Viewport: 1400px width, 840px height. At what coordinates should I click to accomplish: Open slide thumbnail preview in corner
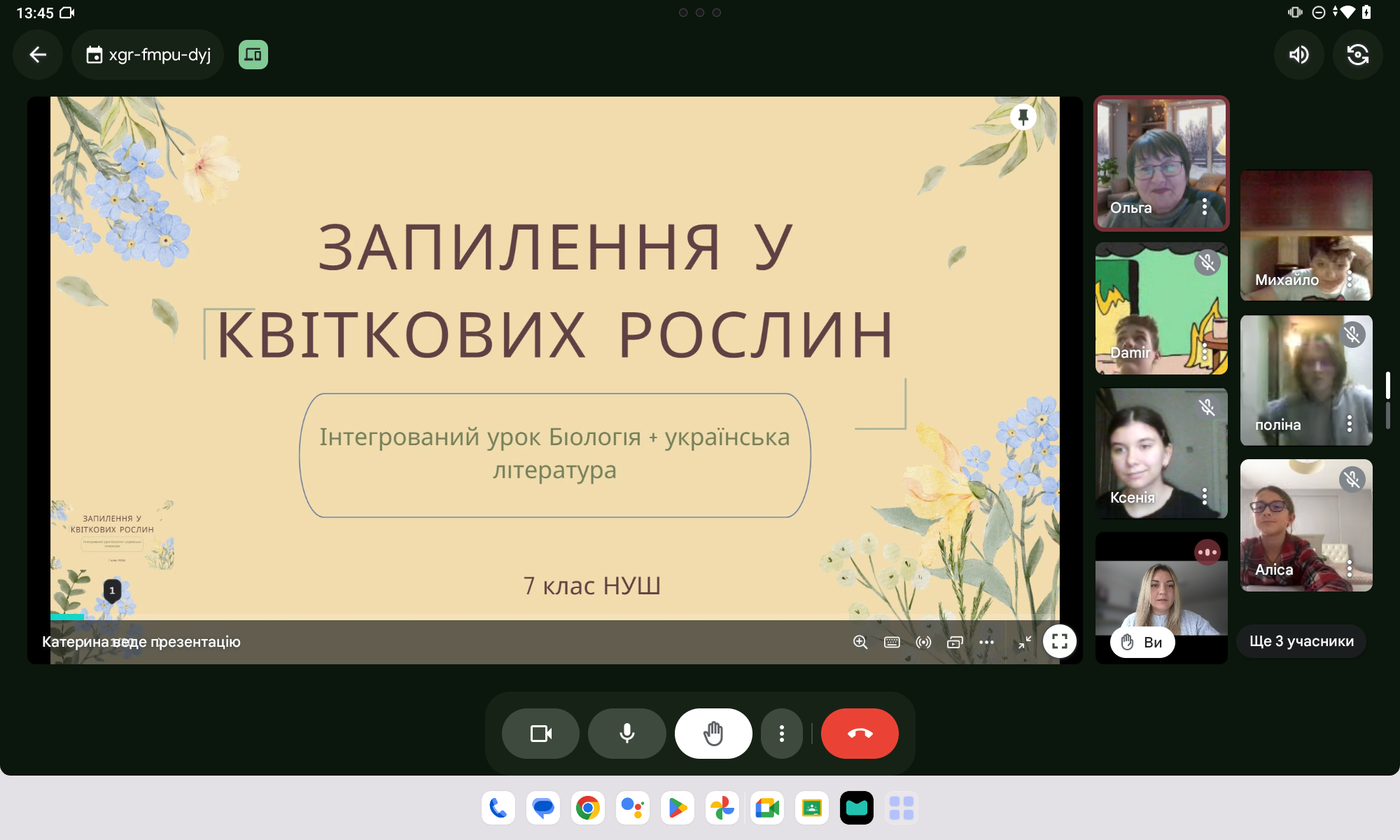pos(112,535)
